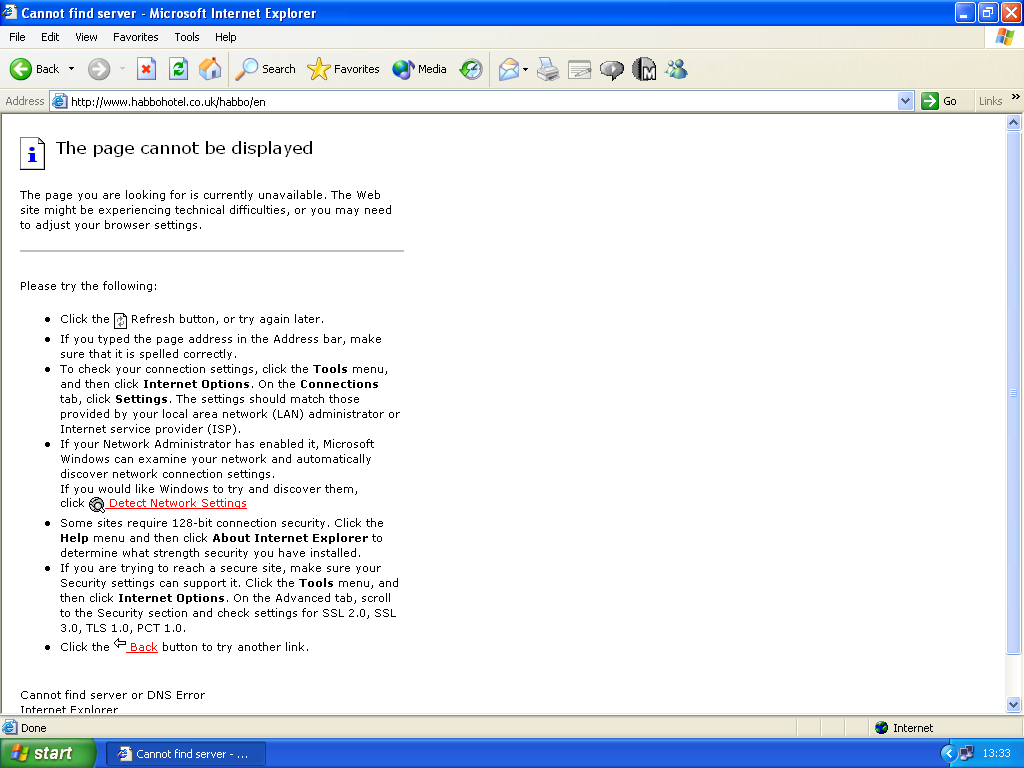This screenshot has height=768, width=1024.
Task: Click the Print toolbar icon
Action: click(x=548, y=69)
